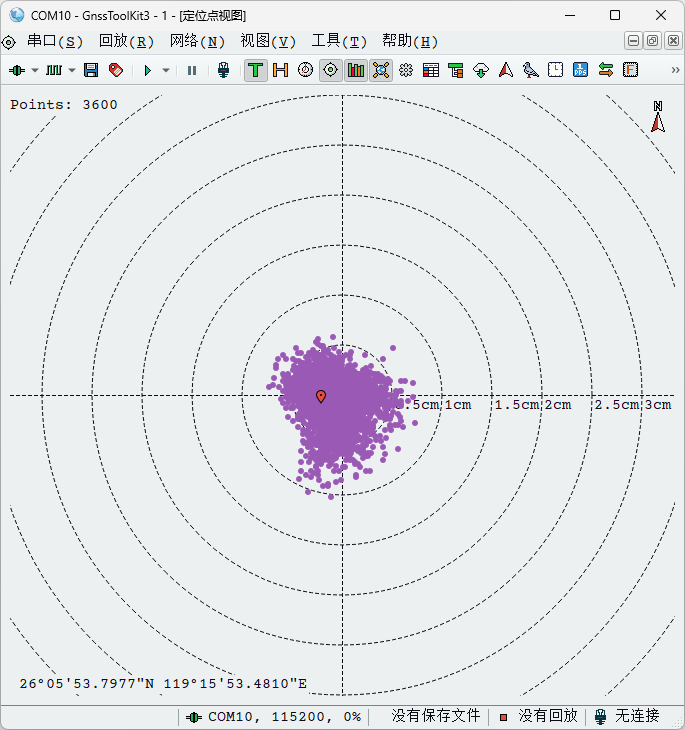The image size is (685, 730).
Task: Click the red position marker on plot
Action: [x=321, y=397]
